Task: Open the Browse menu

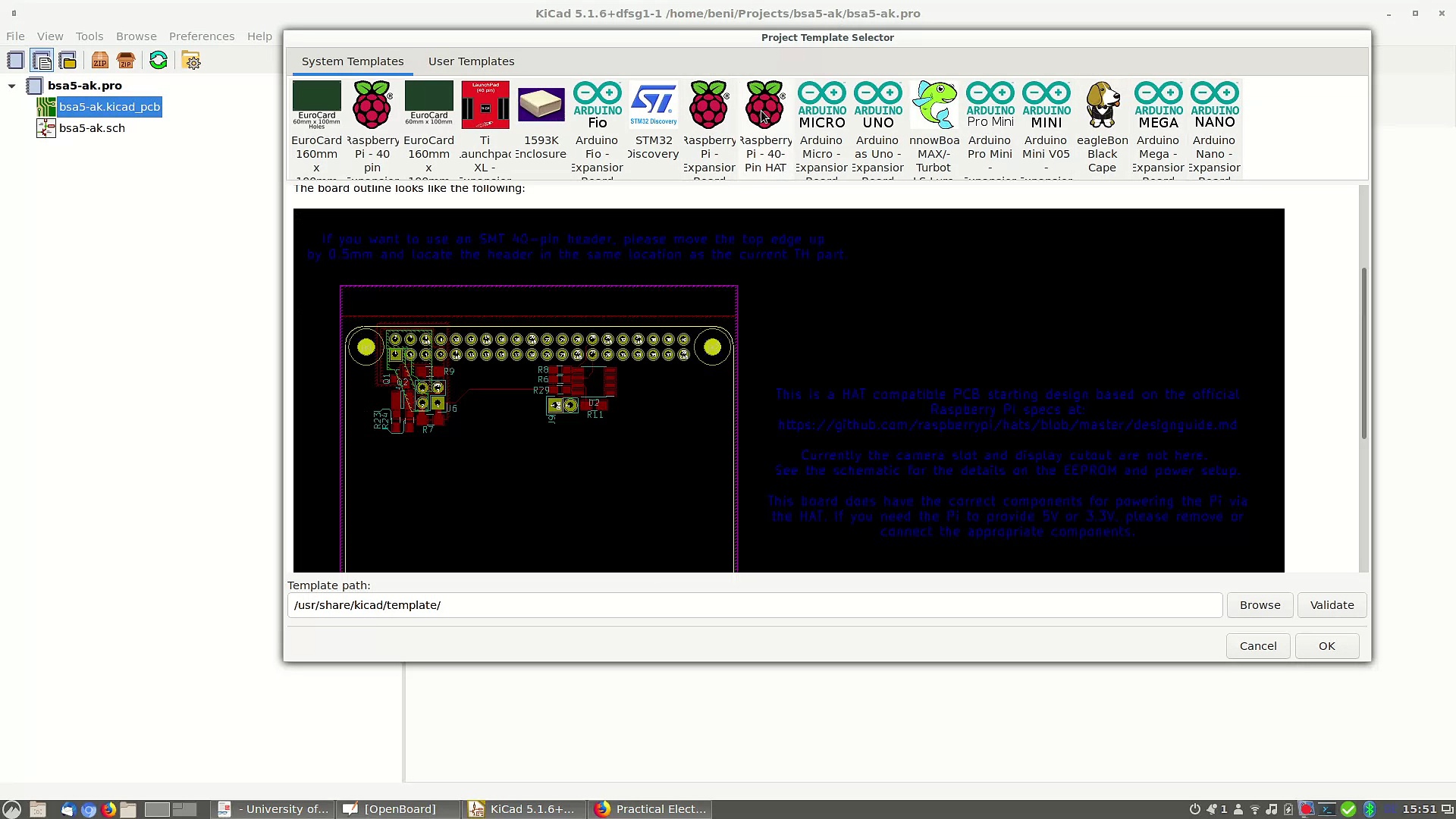Action: (x=136, y=36)
